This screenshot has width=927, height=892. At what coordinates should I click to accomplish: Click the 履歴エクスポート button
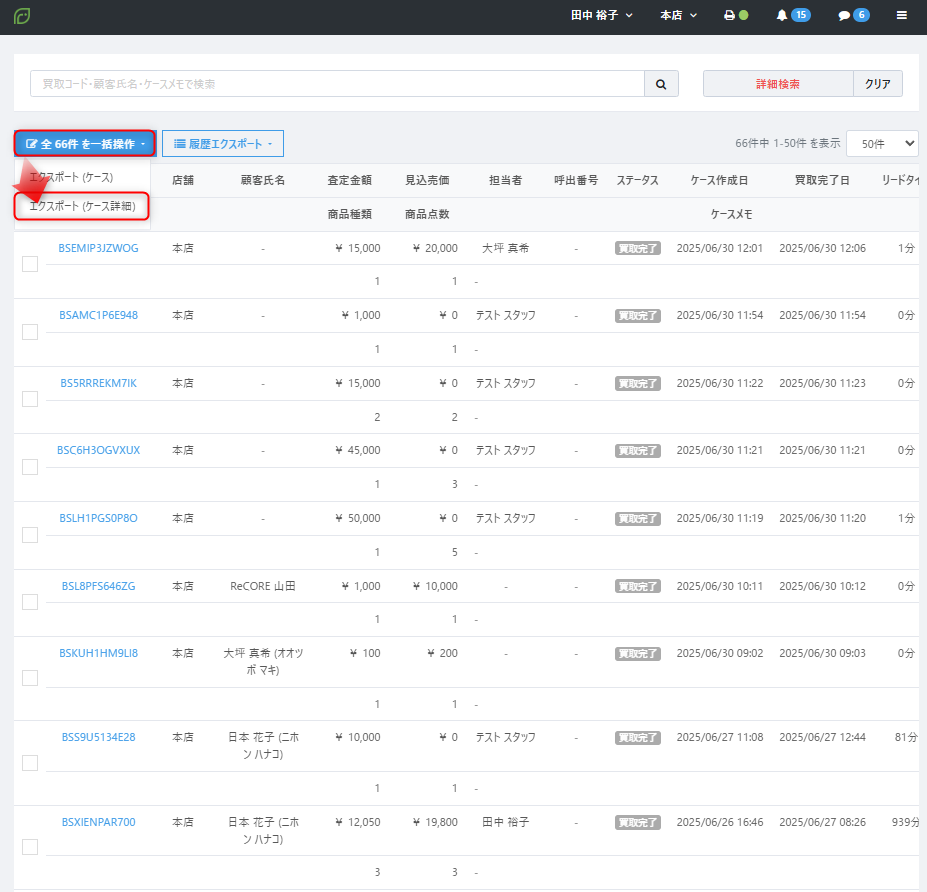(222, 144)
